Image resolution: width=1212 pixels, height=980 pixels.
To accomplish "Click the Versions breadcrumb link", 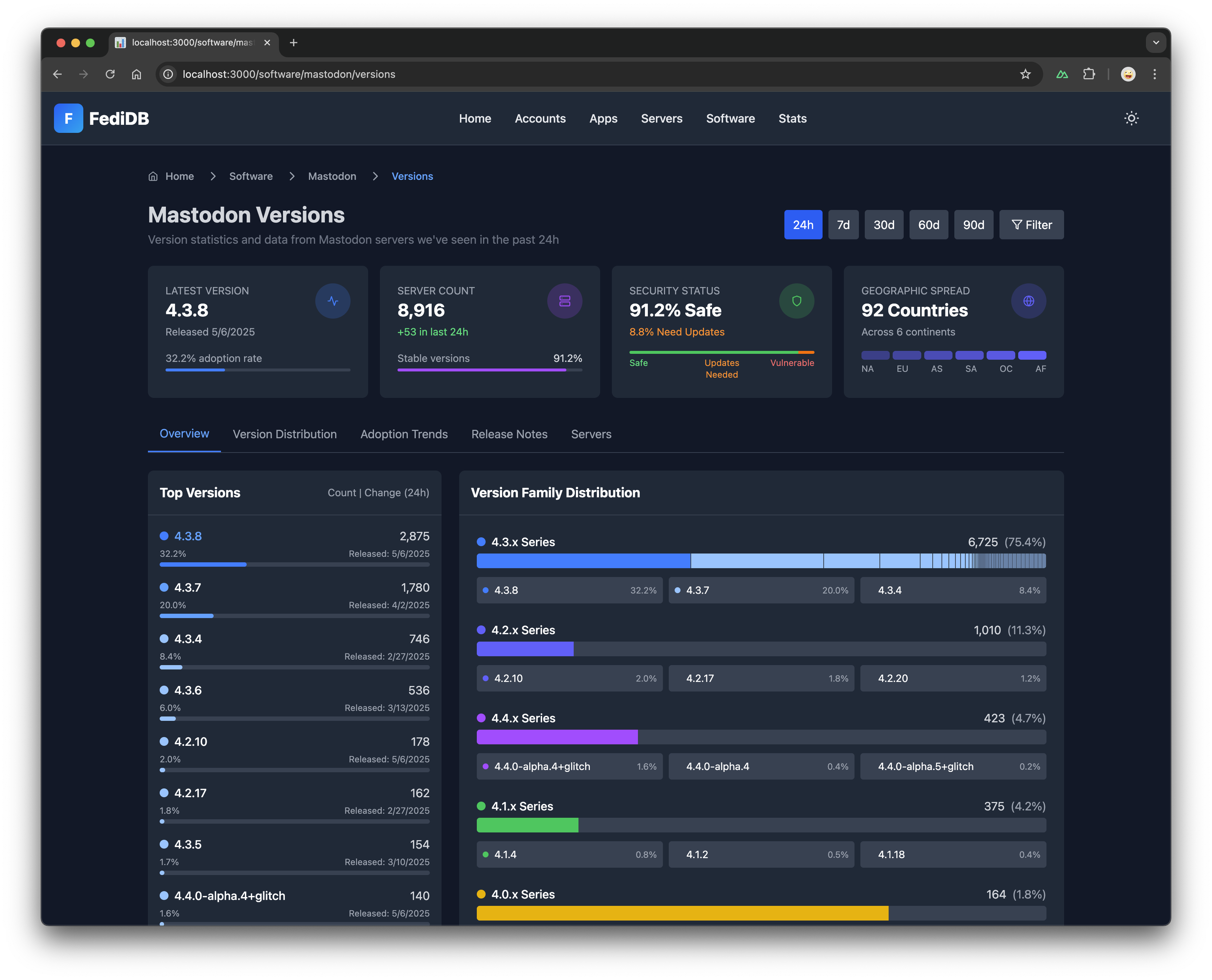I will point(412,176).
